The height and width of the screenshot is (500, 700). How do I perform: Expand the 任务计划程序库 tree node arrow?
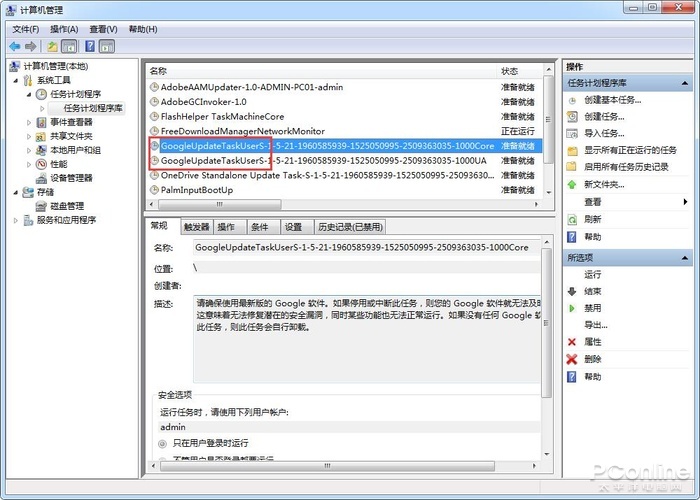pos(42,108)
